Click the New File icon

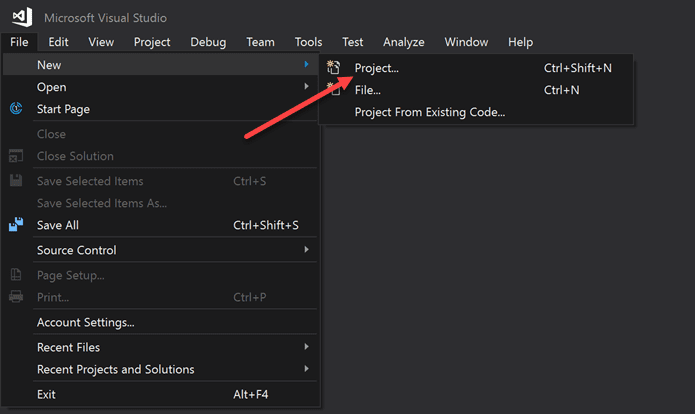click(x=335, y=90)
